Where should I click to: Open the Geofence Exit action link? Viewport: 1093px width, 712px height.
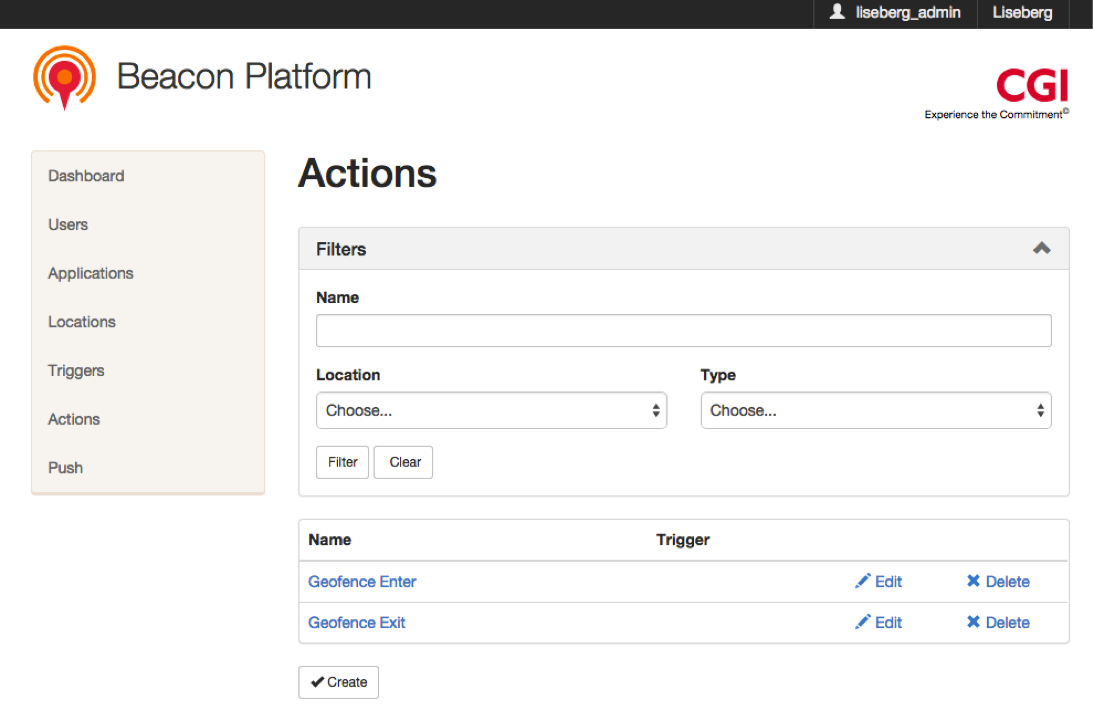[356, 623]
